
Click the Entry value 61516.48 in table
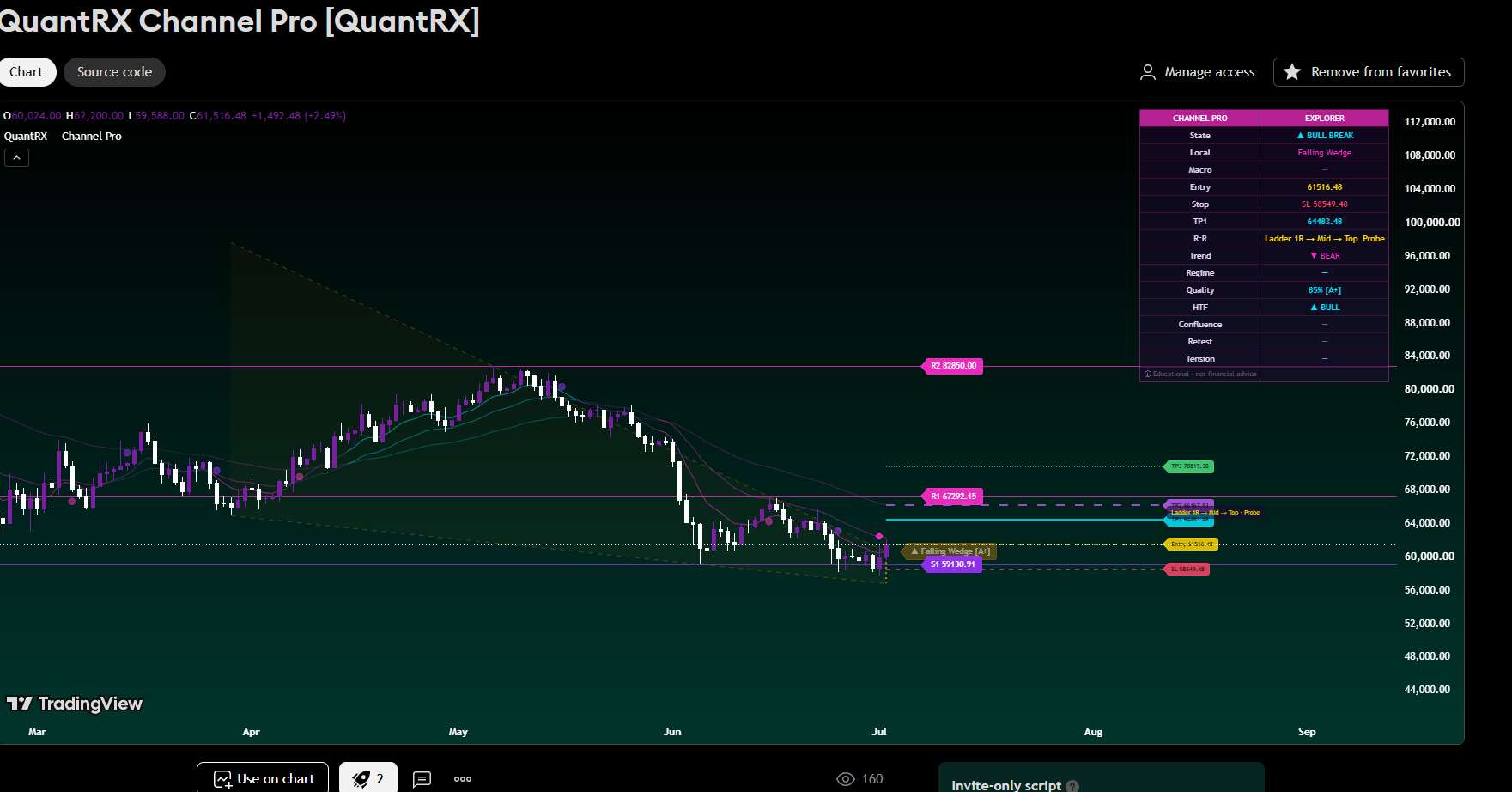[x=1324, y=187]
